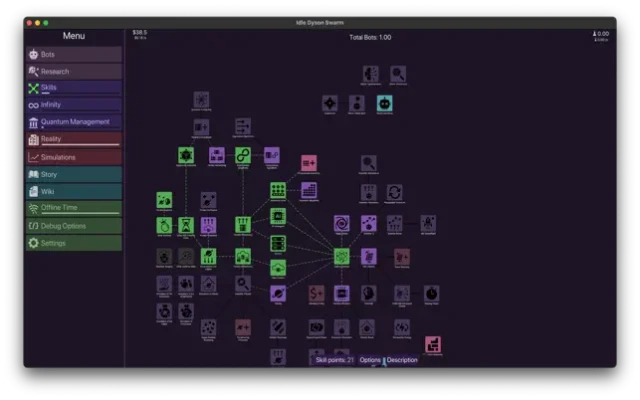Open Settings from the sidebar menu
640x400 pixels.
74,243
